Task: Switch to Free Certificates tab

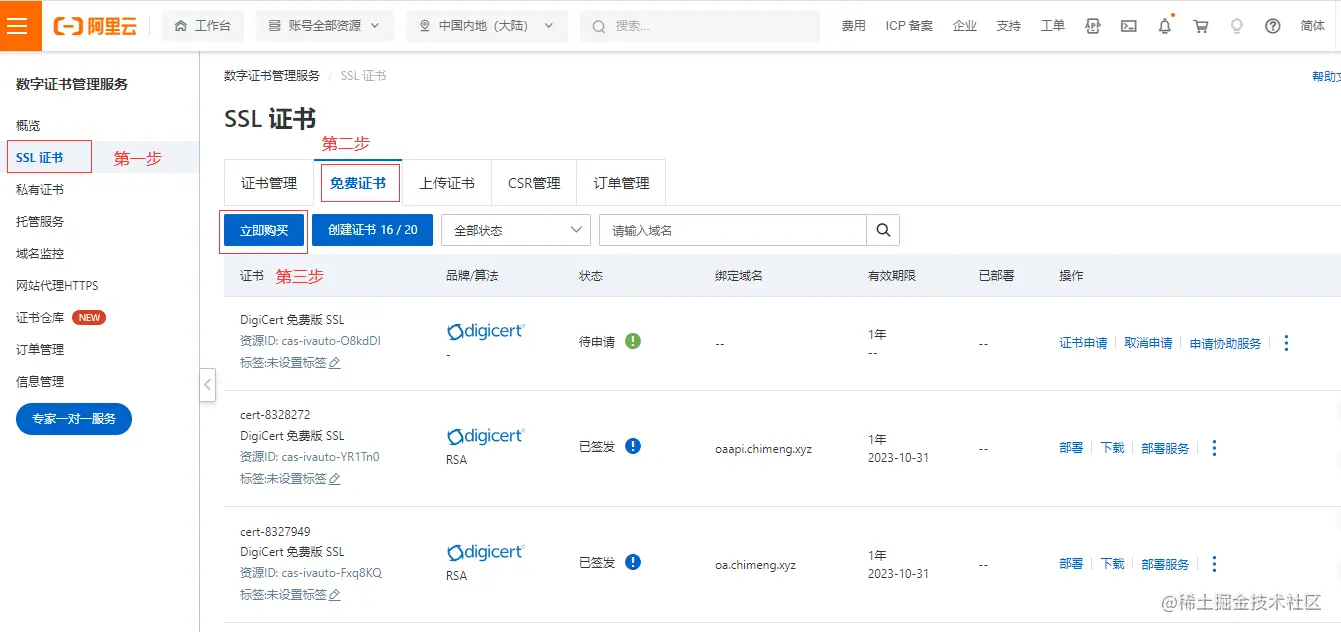Action: (358, 183)
